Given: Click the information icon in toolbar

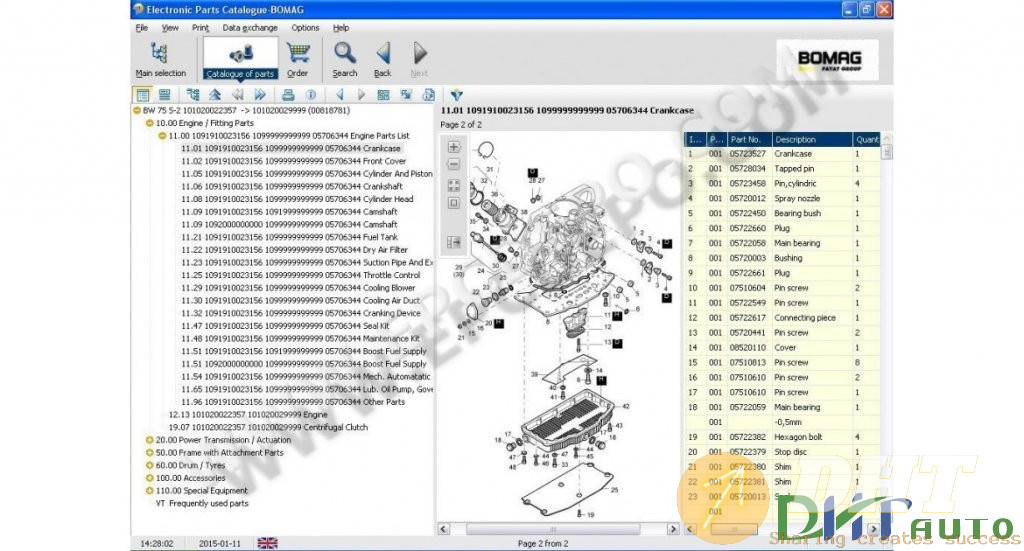Looking at the screenshot, I should 311,95.
